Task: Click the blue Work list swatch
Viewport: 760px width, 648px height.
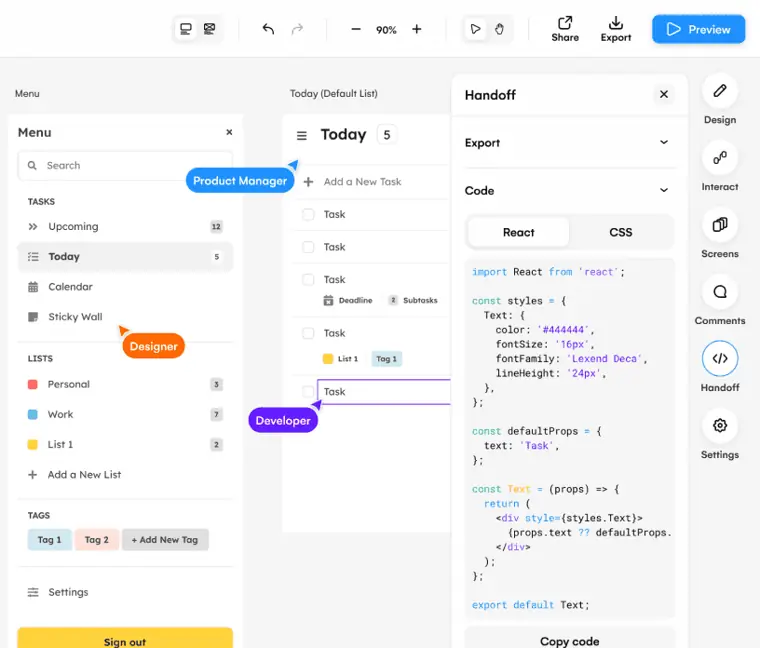Action: [x=32, y=414]
